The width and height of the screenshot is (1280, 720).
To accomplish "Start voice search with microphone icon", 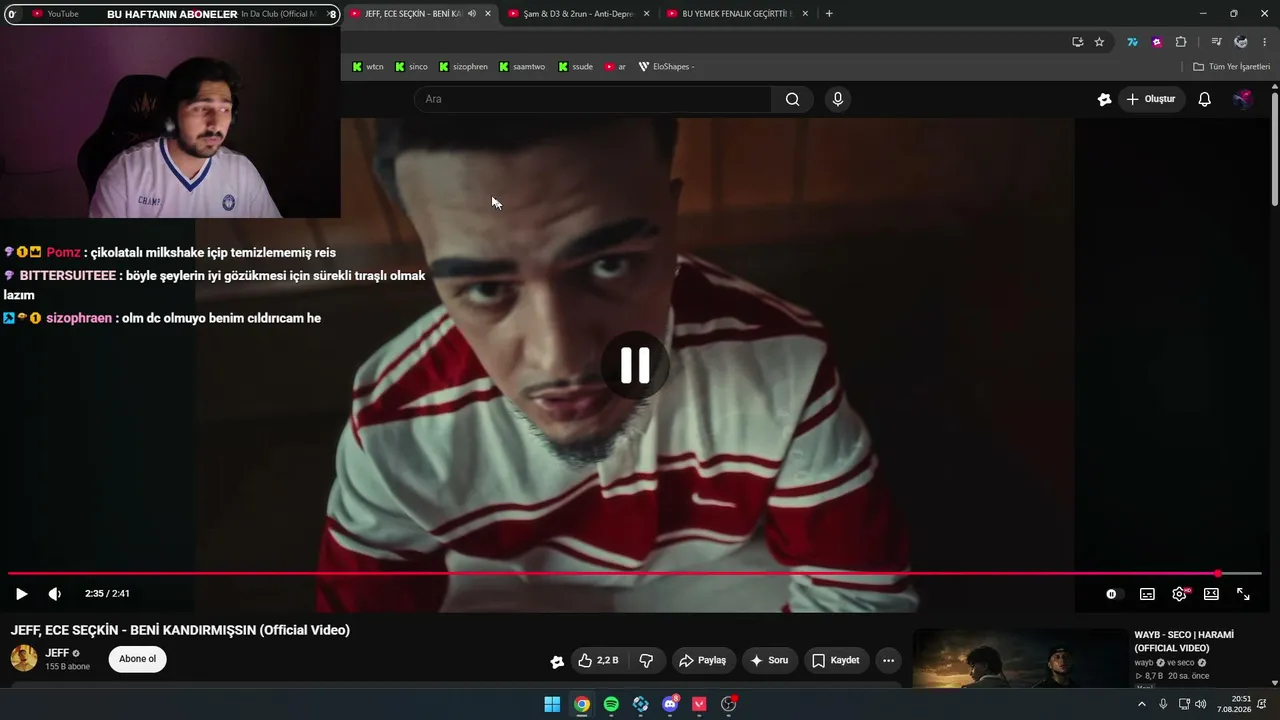I will (x=838, y=99).
